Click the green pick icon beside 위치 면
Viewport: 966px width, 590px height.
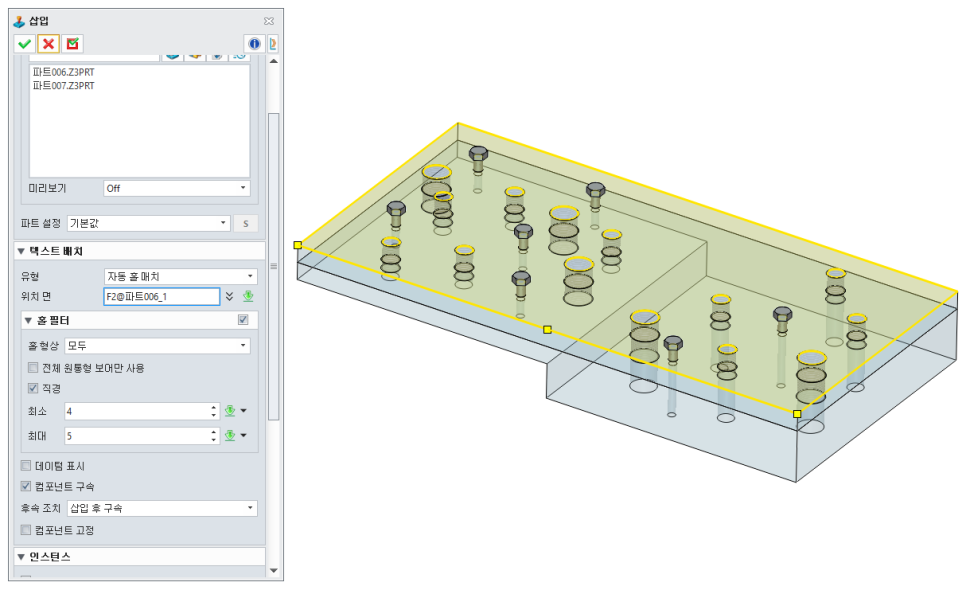point(249,296)
